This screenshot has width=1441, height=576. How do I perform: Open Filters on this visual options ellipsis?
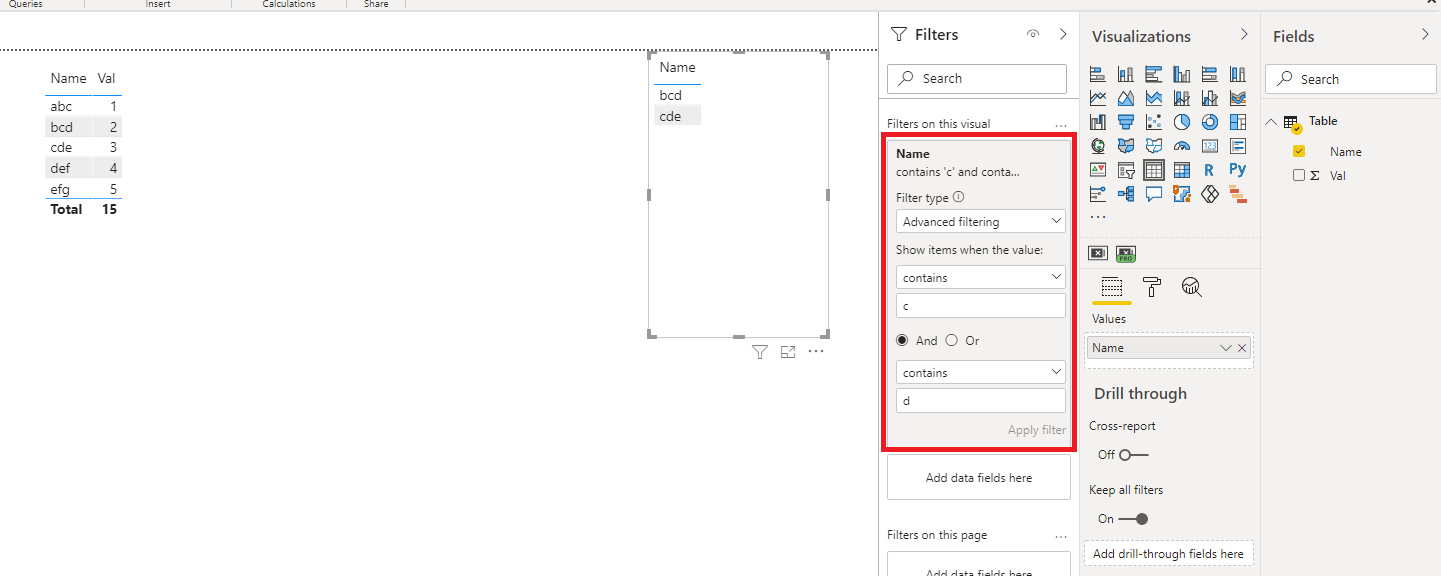tap(1061, 125)
